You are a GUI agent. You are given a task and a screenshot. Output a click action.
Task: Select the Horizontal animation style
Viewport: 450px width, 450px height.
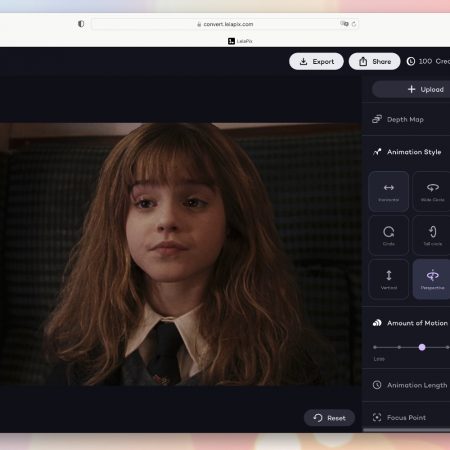point(389,191)
